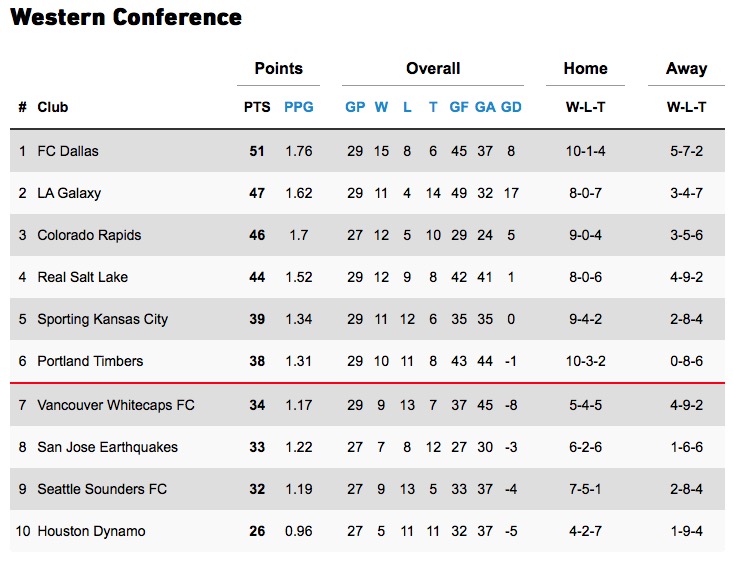Sort standings by GP column
This screenshot has width=733, height=566.
[x=355, y=107]
